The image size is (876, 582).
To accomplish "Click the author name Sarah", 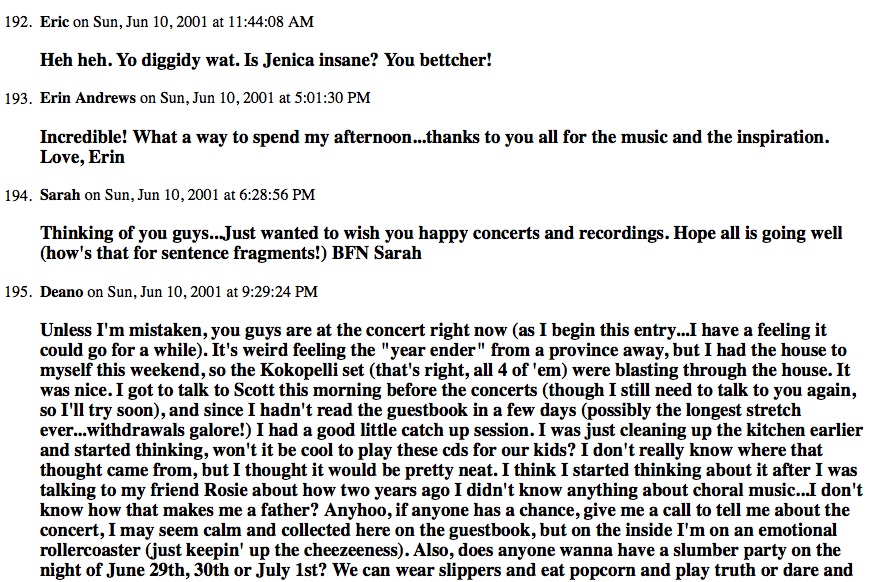I will pyautogui.click(x=60, y=195).
